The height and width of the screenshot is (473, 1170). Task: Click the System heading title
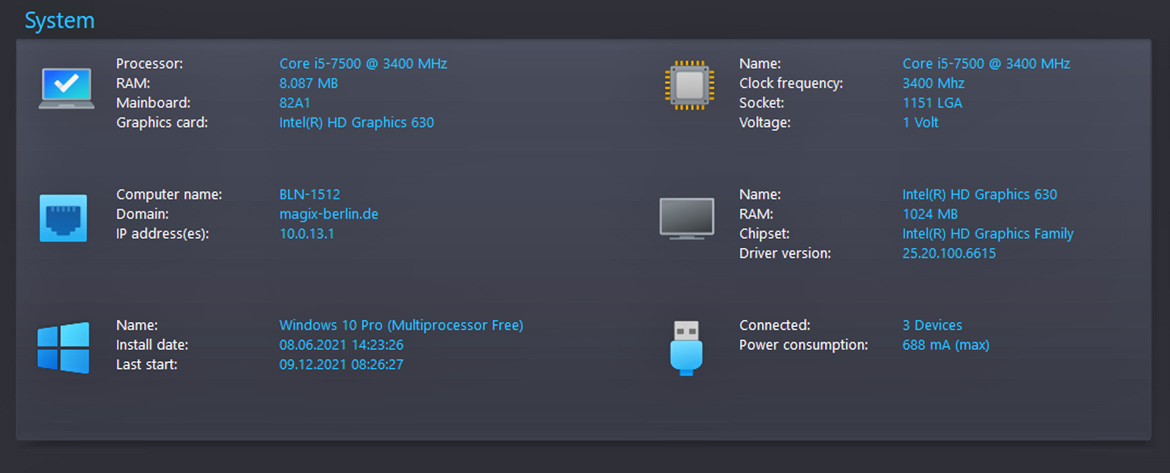click(60, 20)
